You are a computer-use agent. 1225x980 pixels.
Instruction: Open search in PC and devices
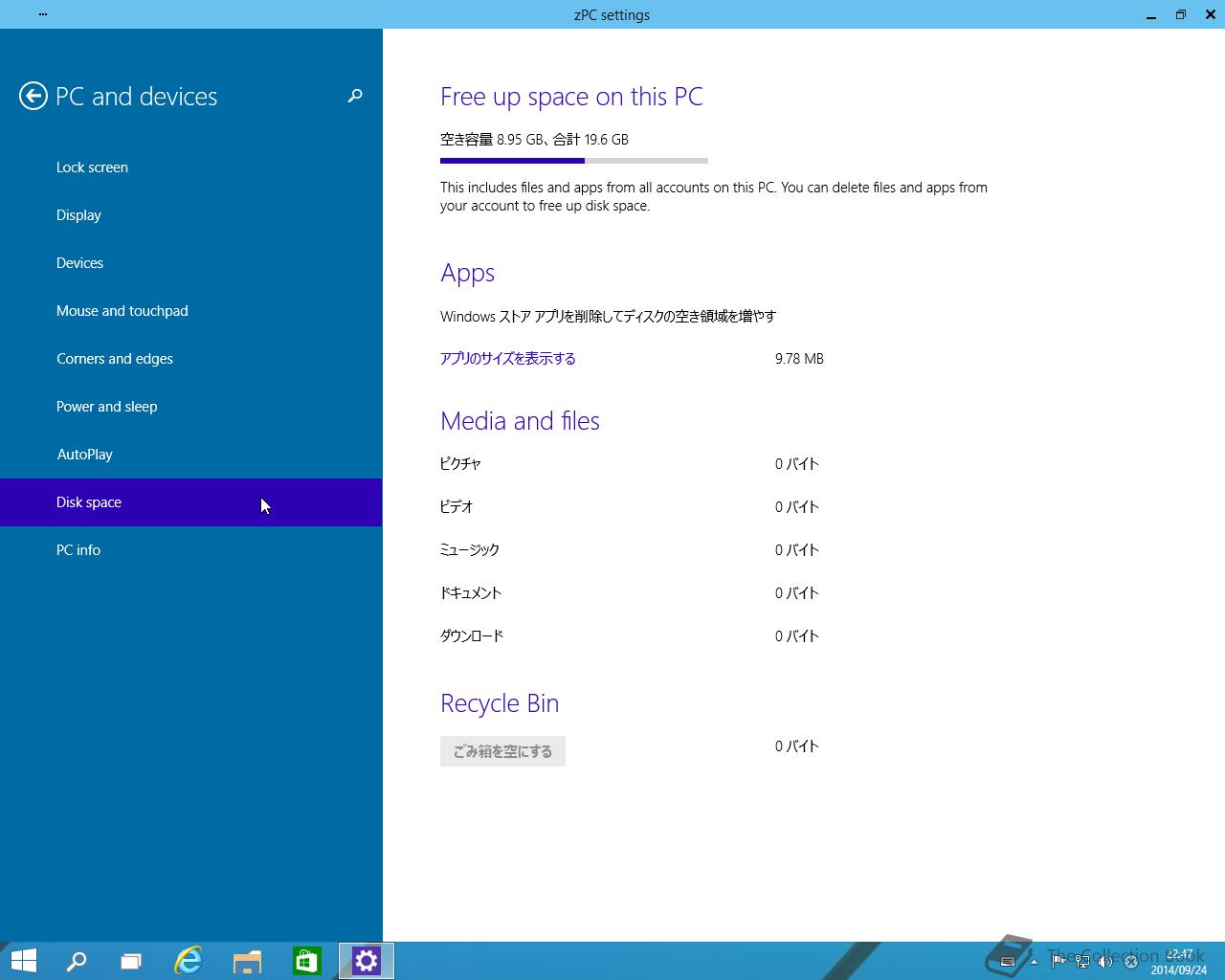coord(355,96)
